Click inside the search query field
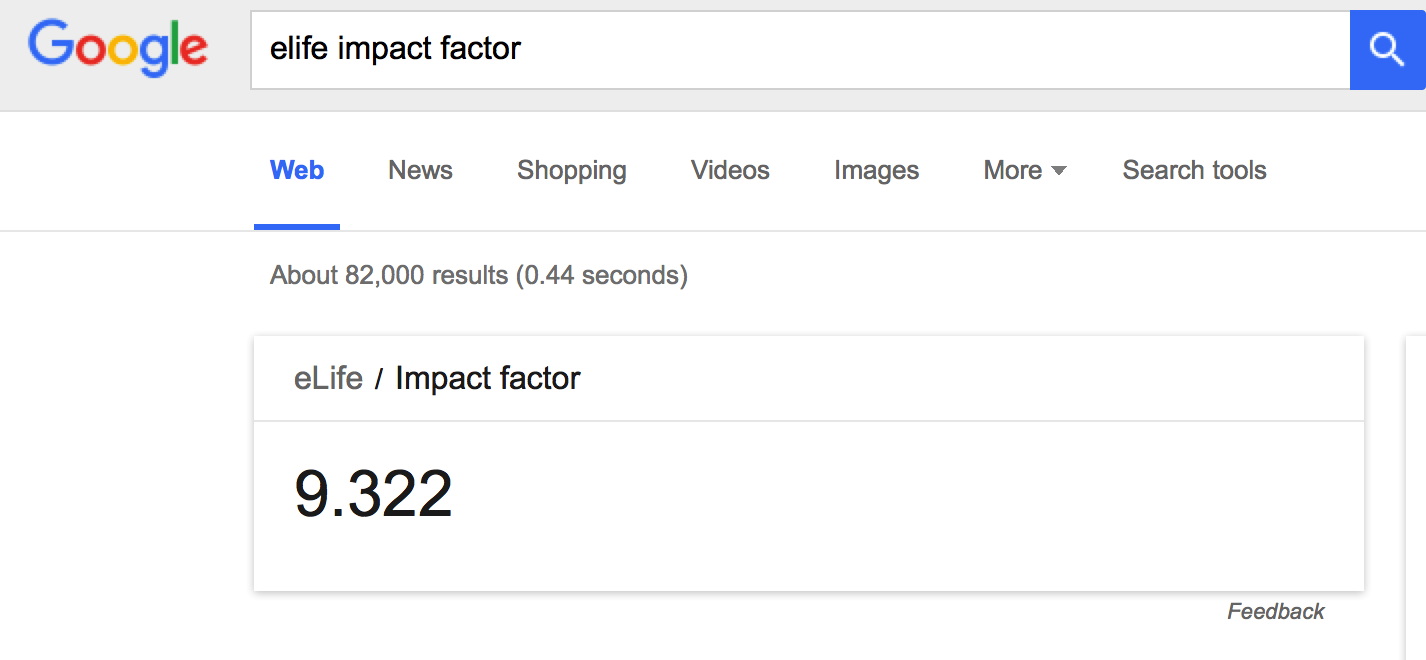The image size is (1426, 660). 700,50
